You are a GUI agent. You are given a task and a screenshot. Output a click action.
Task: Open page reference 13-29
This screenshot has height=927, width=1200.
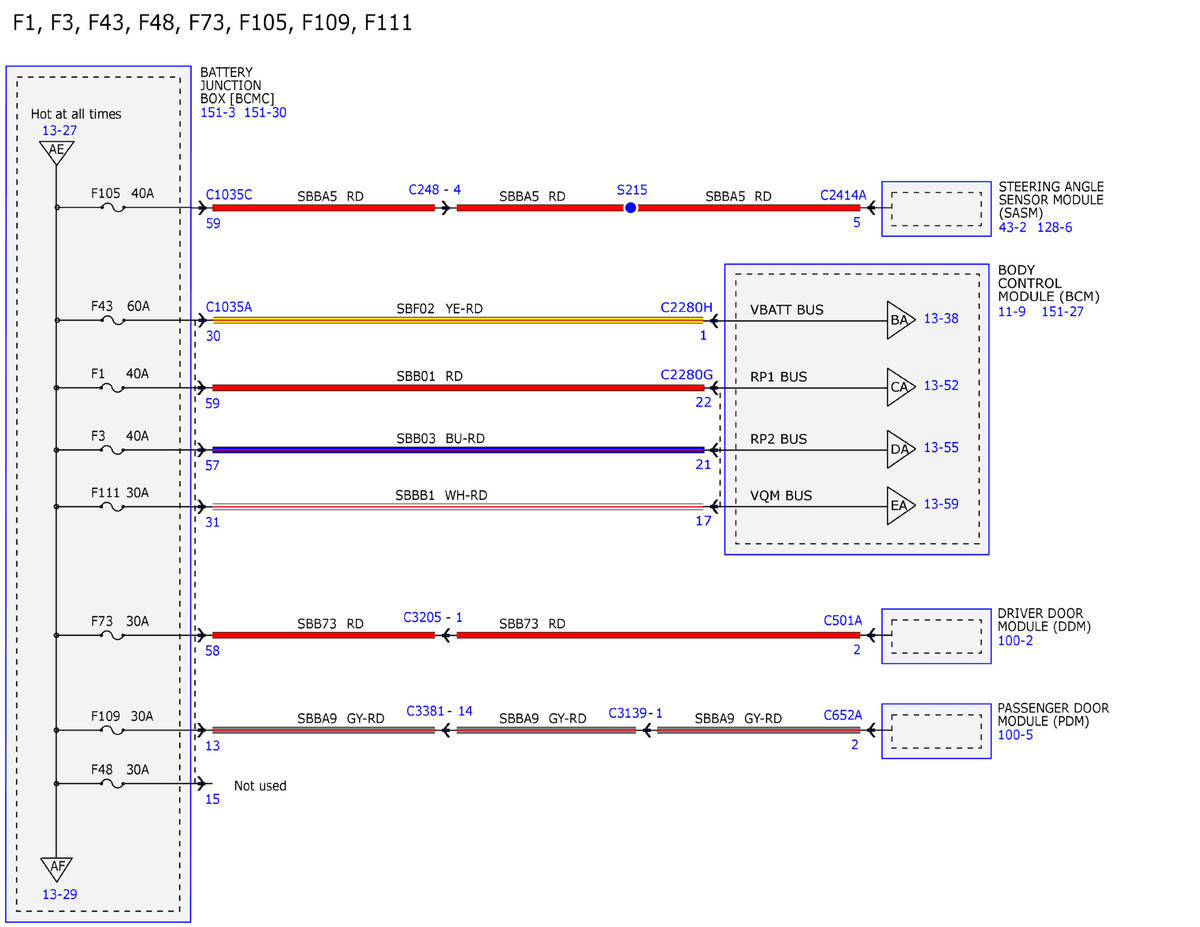pos(59,894)
